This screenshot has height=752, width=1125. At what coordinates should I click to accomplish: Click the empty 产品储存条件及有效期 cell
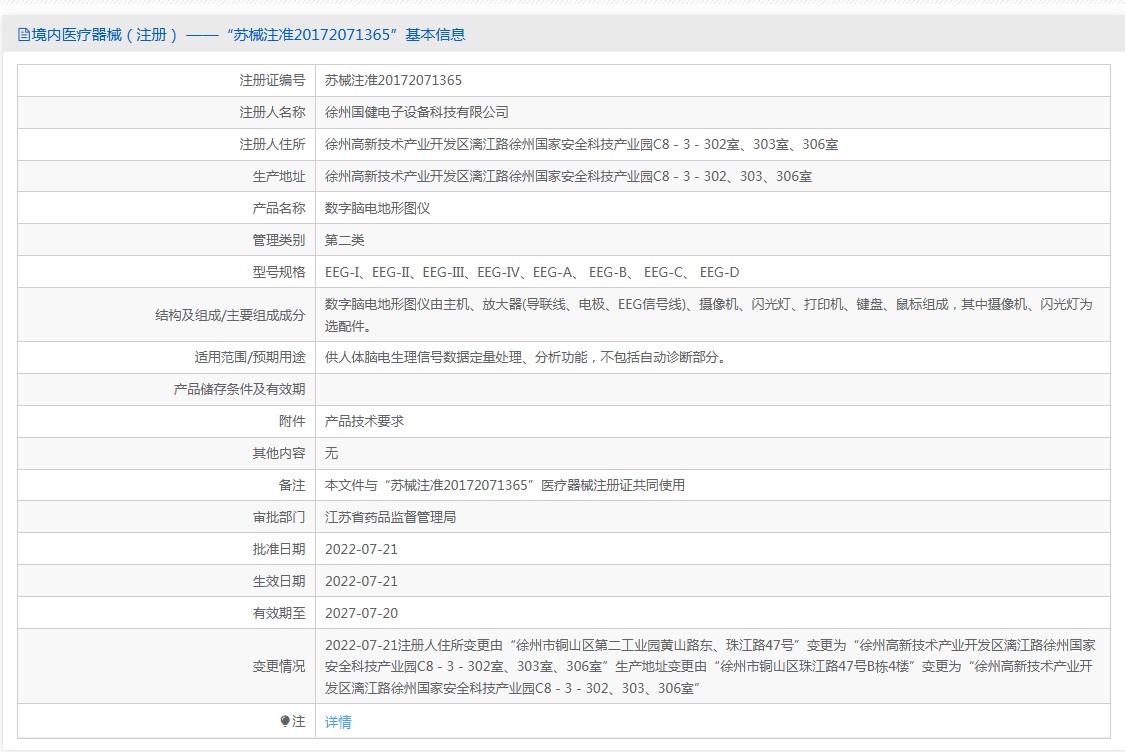[712, 389]
